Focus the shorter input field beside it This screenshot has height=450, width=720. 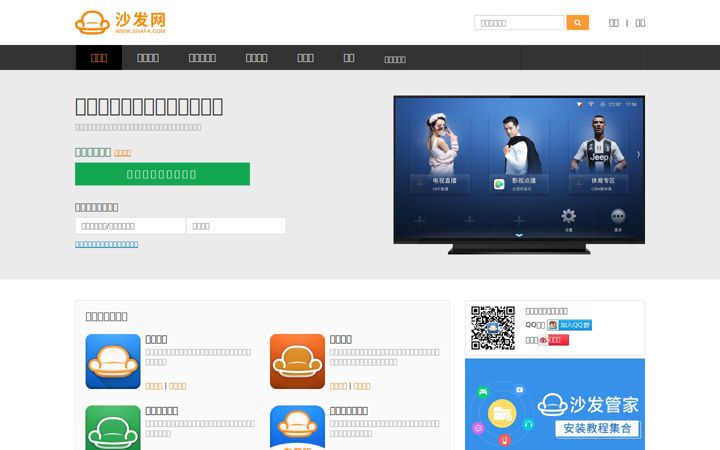(x=236, y=226)
